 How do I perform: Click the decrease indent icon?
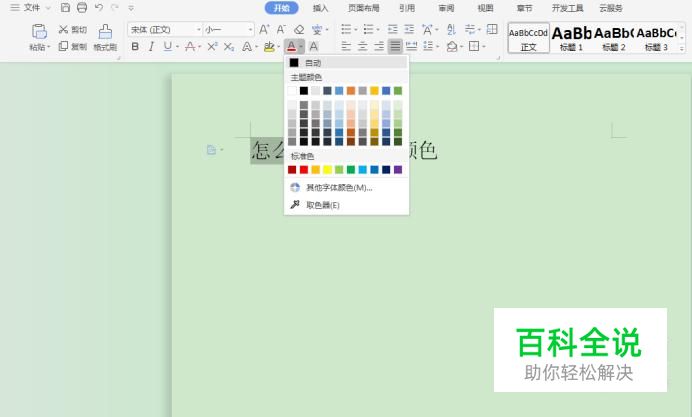click(392, 30)
